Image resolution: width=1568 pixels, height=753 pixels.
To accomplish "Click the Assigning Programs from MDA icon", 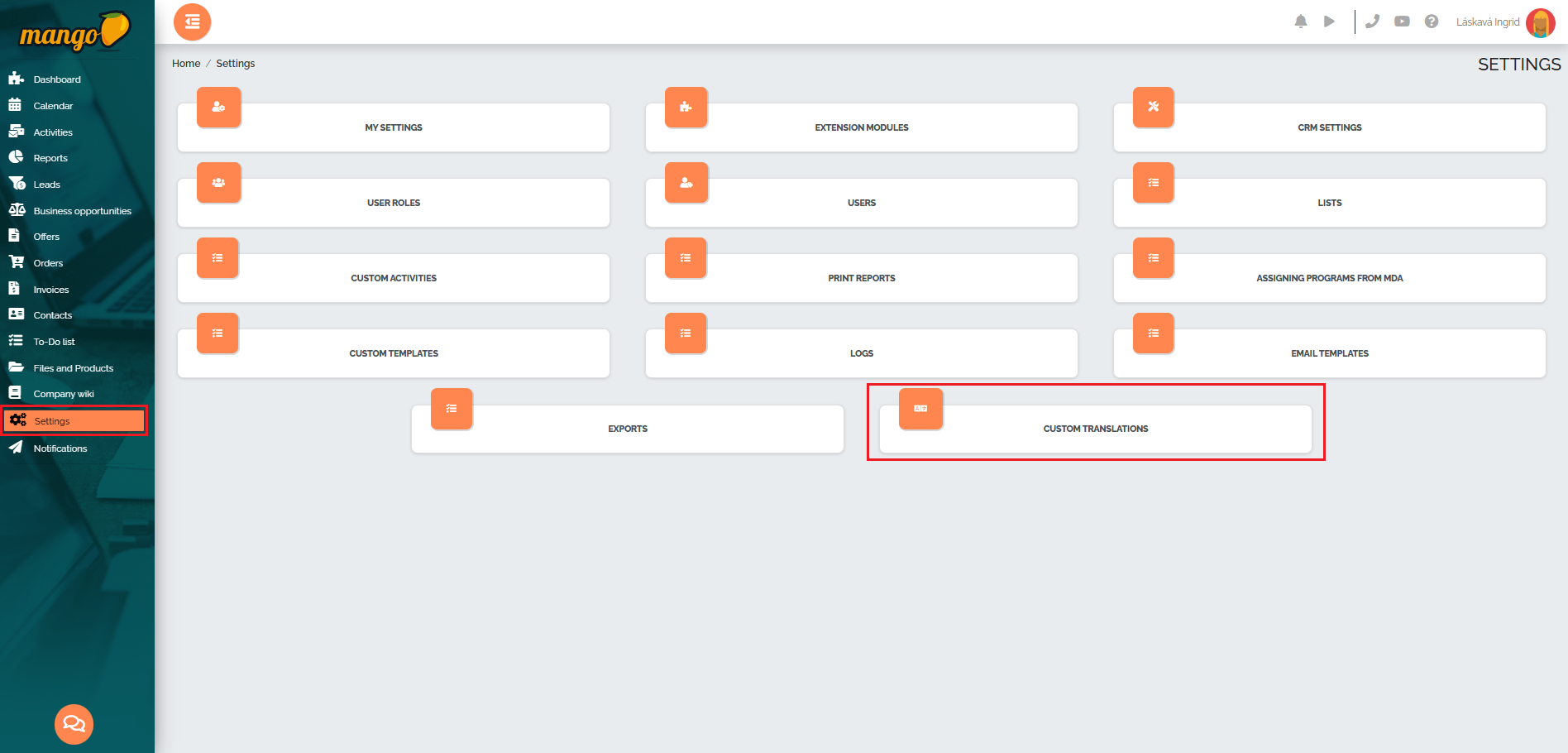I will pyautogui.click(x=1154, y=257).
